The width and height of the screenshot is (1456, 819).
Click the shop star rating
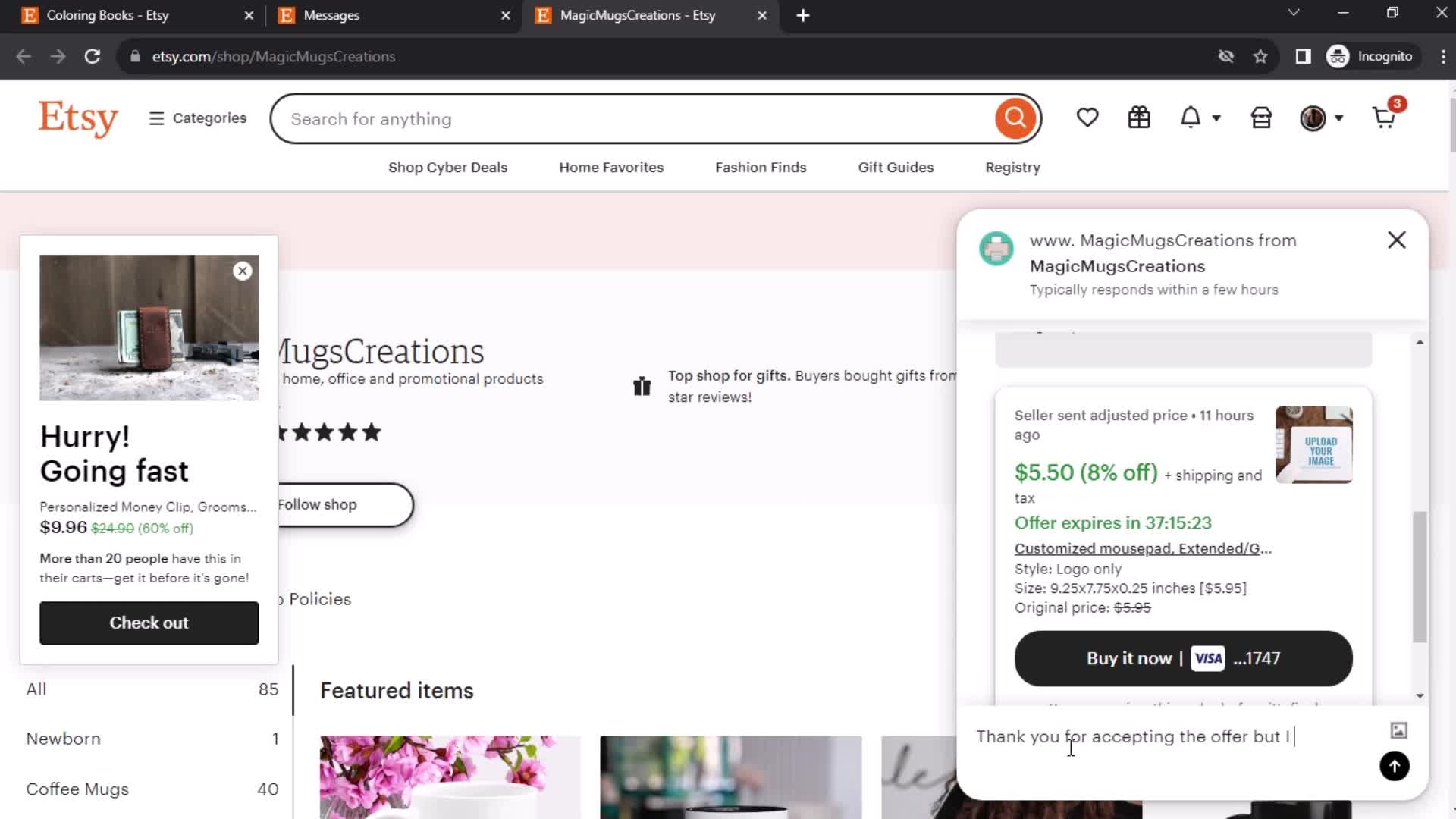pos(330,432)
